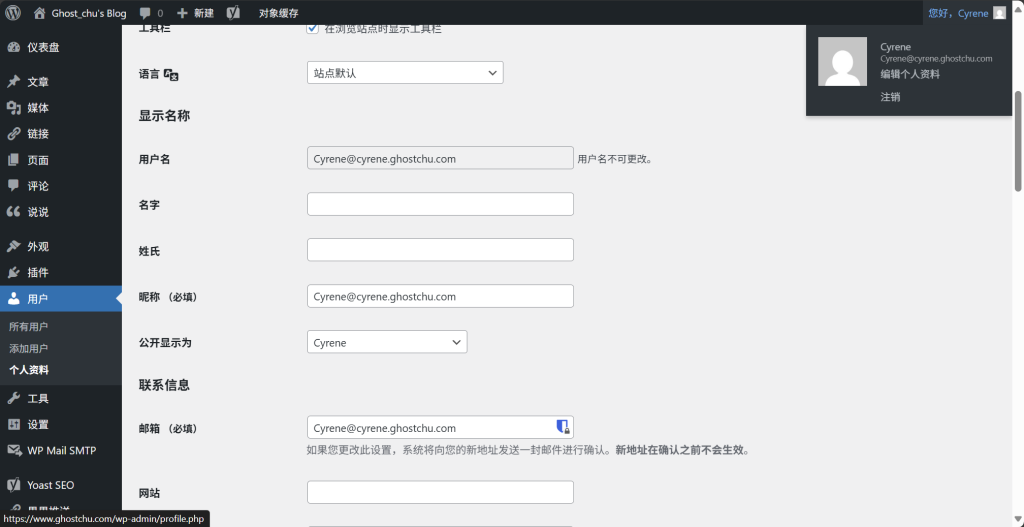Open 对象缓存 in the admin bar
The height and width of the screenshot is (527, 1024).
click(279, 13)
